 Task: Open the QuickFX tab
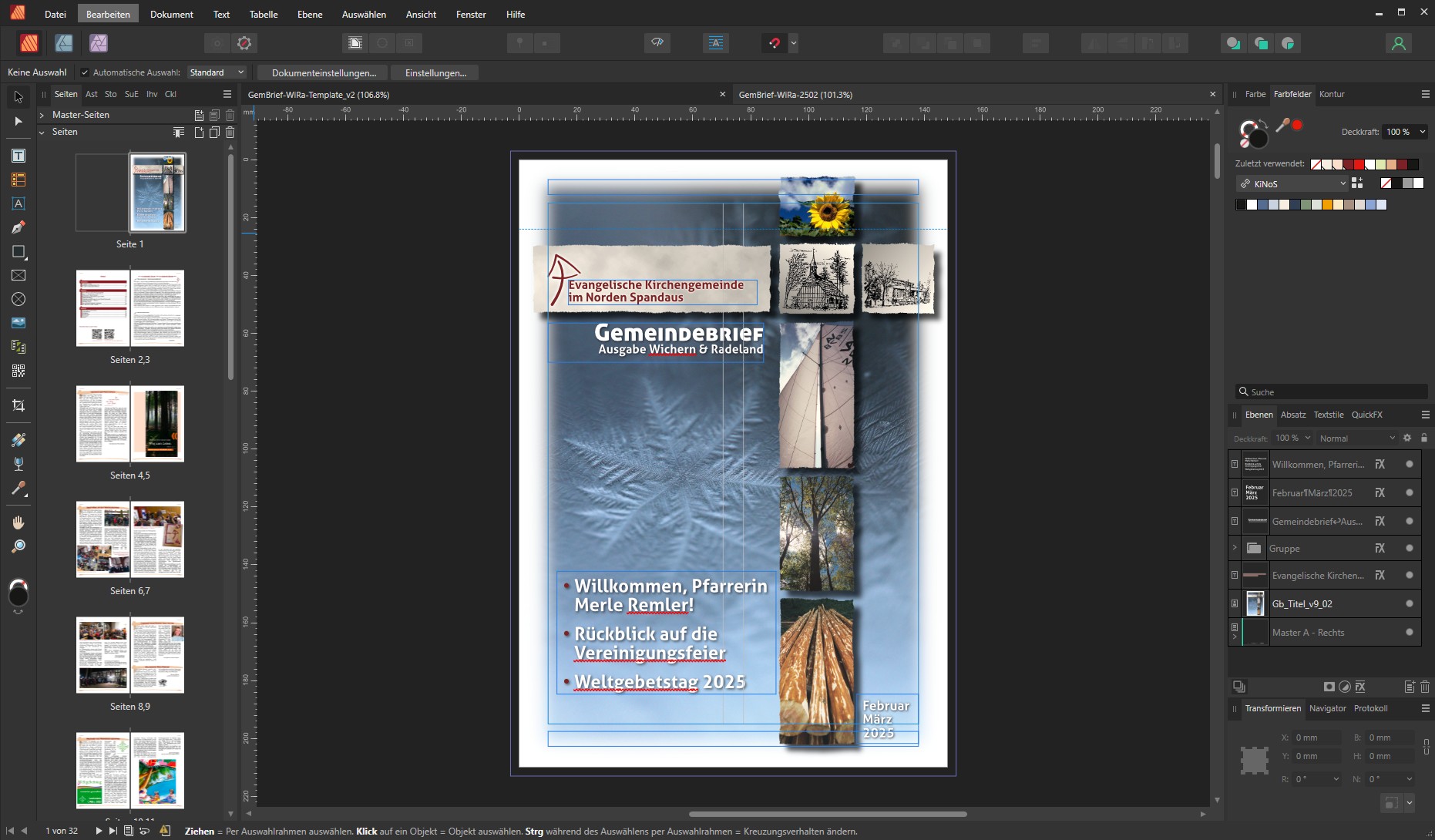(x=1367, y=415)
